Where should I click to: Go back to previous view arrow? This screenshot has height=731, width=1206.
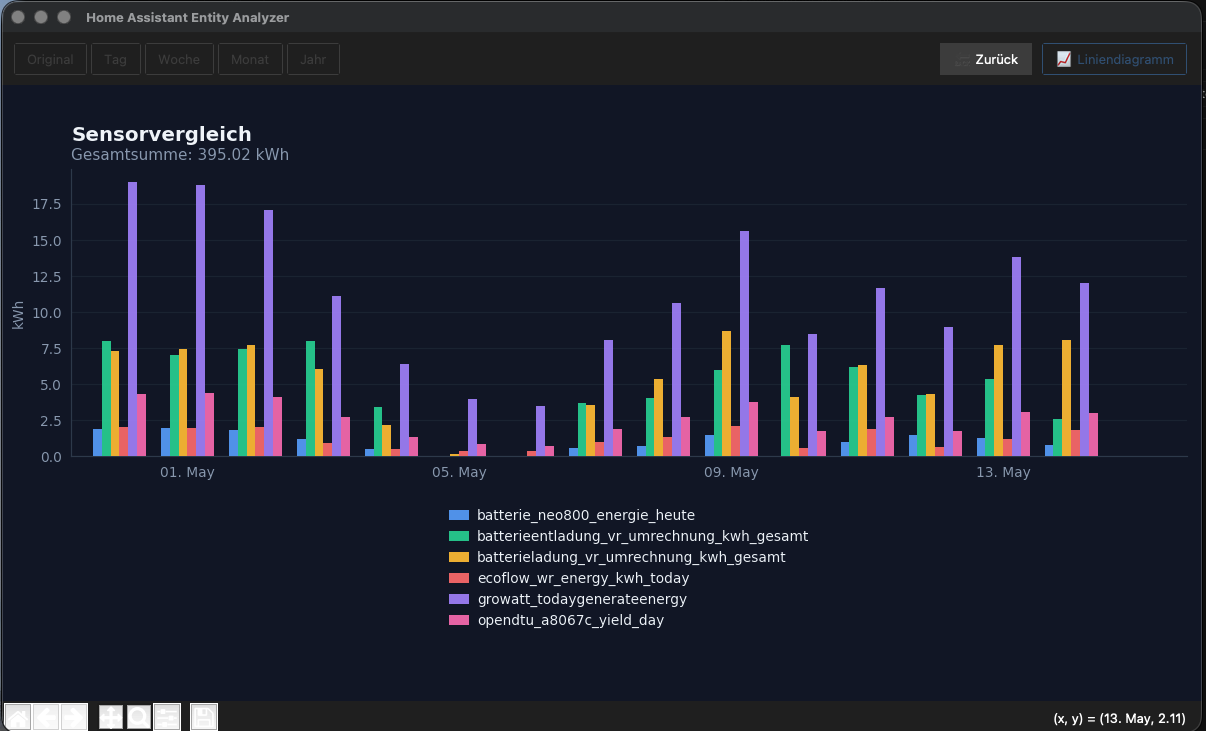point(46,717)
